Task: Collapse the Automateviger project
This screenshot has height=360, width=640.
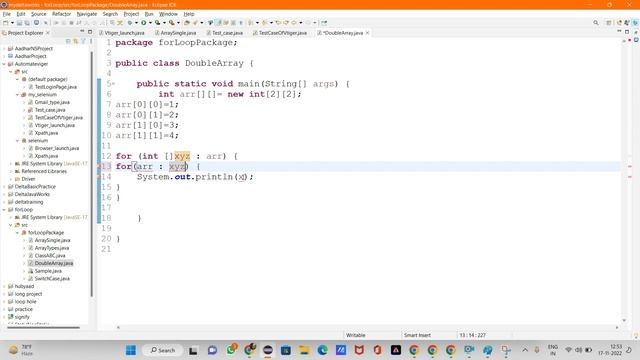Action: pos(4,64)
